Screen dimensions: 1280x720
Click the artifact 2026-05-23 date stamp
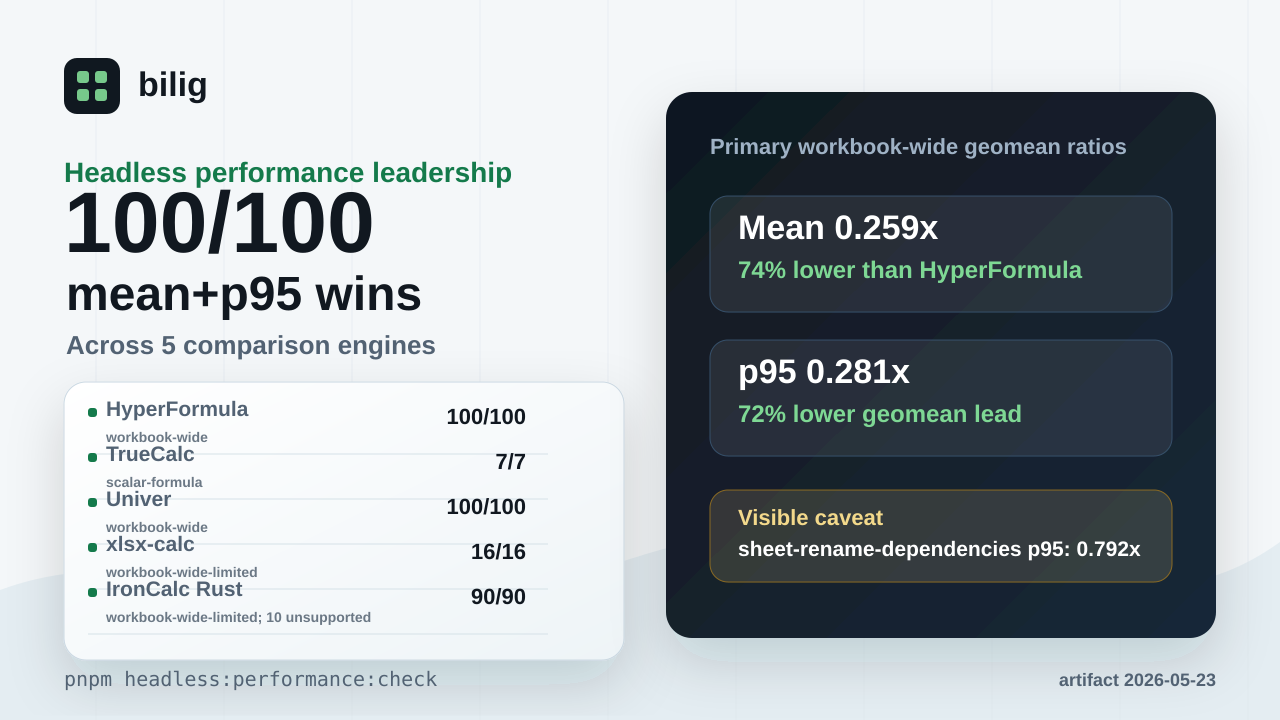pos(1137,680)
